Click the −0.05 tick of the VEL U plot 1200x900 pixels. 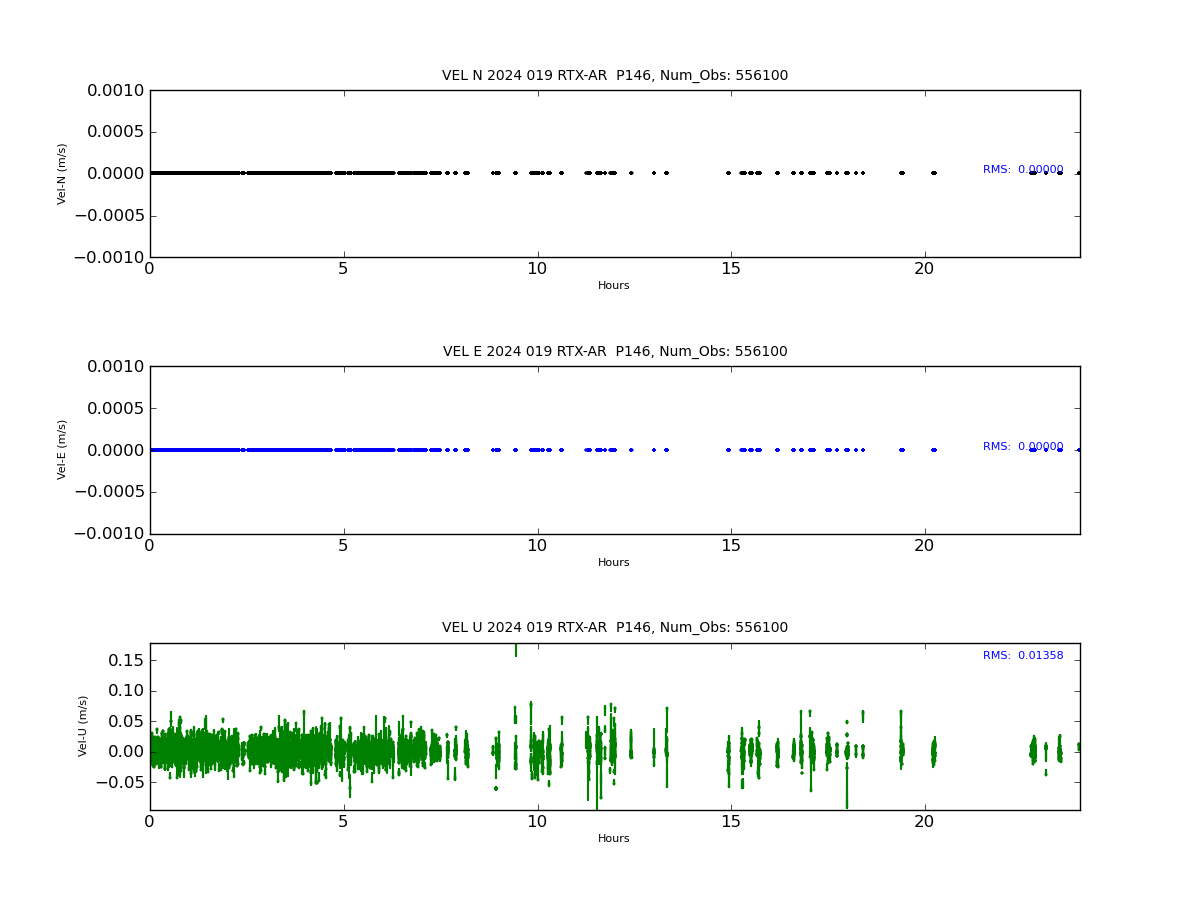pyautogui.click(x=117, y=783)
